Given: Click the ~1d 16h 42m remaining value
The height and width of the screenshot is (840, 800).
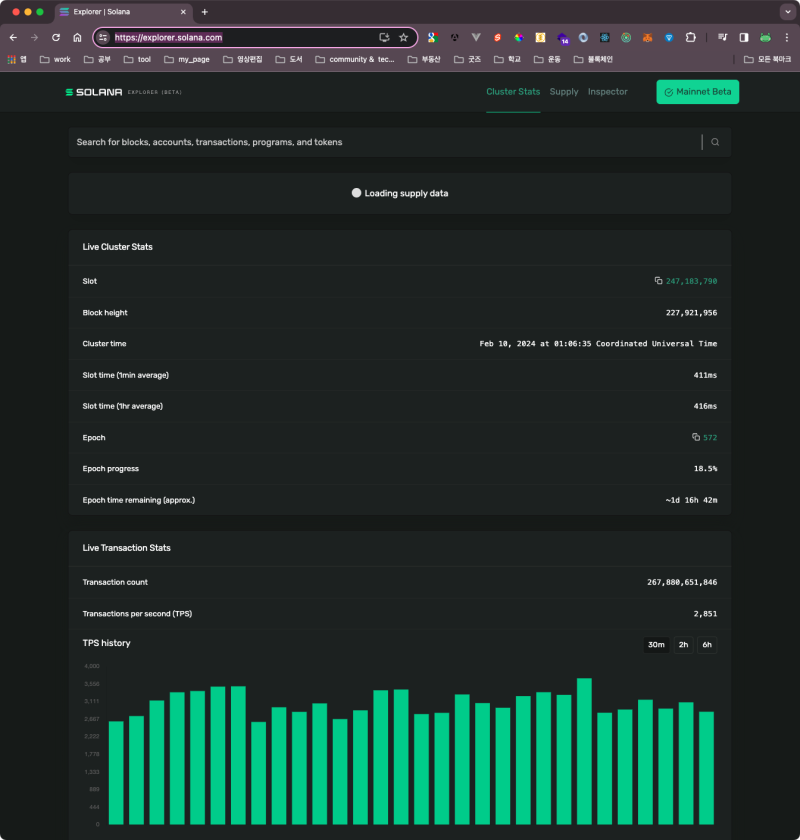Looking at the screenshot, I should click(691, 500).
